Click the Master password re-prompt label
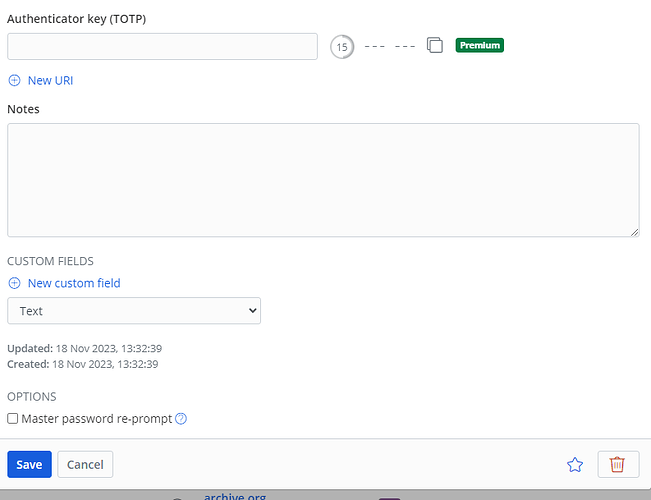Screen dimensions: 651x500 (97, 419)
